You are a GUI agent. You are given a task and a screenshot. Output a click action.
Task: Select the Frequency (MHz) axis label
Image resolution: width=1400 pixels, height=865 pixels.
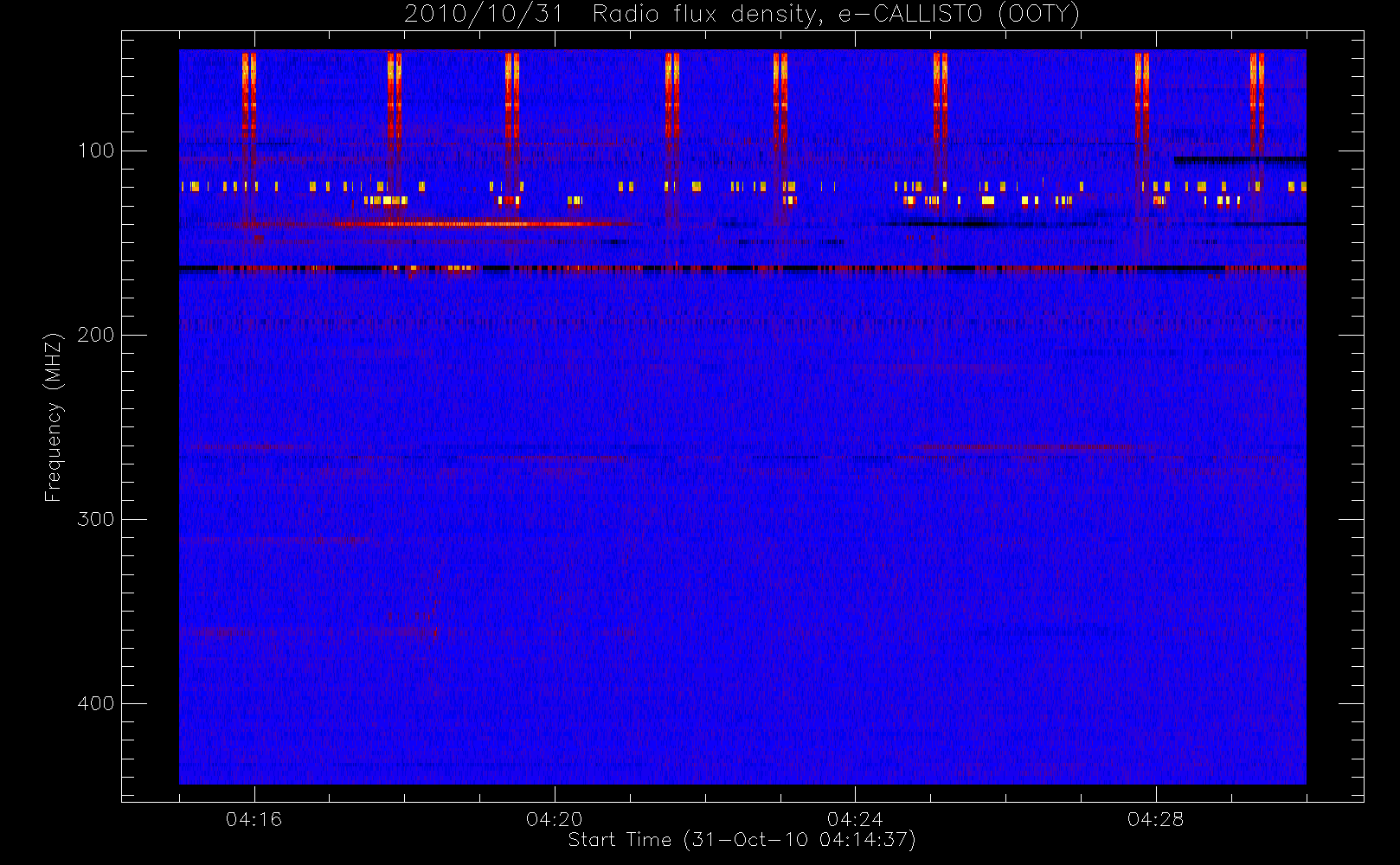(x=54, y=417)
